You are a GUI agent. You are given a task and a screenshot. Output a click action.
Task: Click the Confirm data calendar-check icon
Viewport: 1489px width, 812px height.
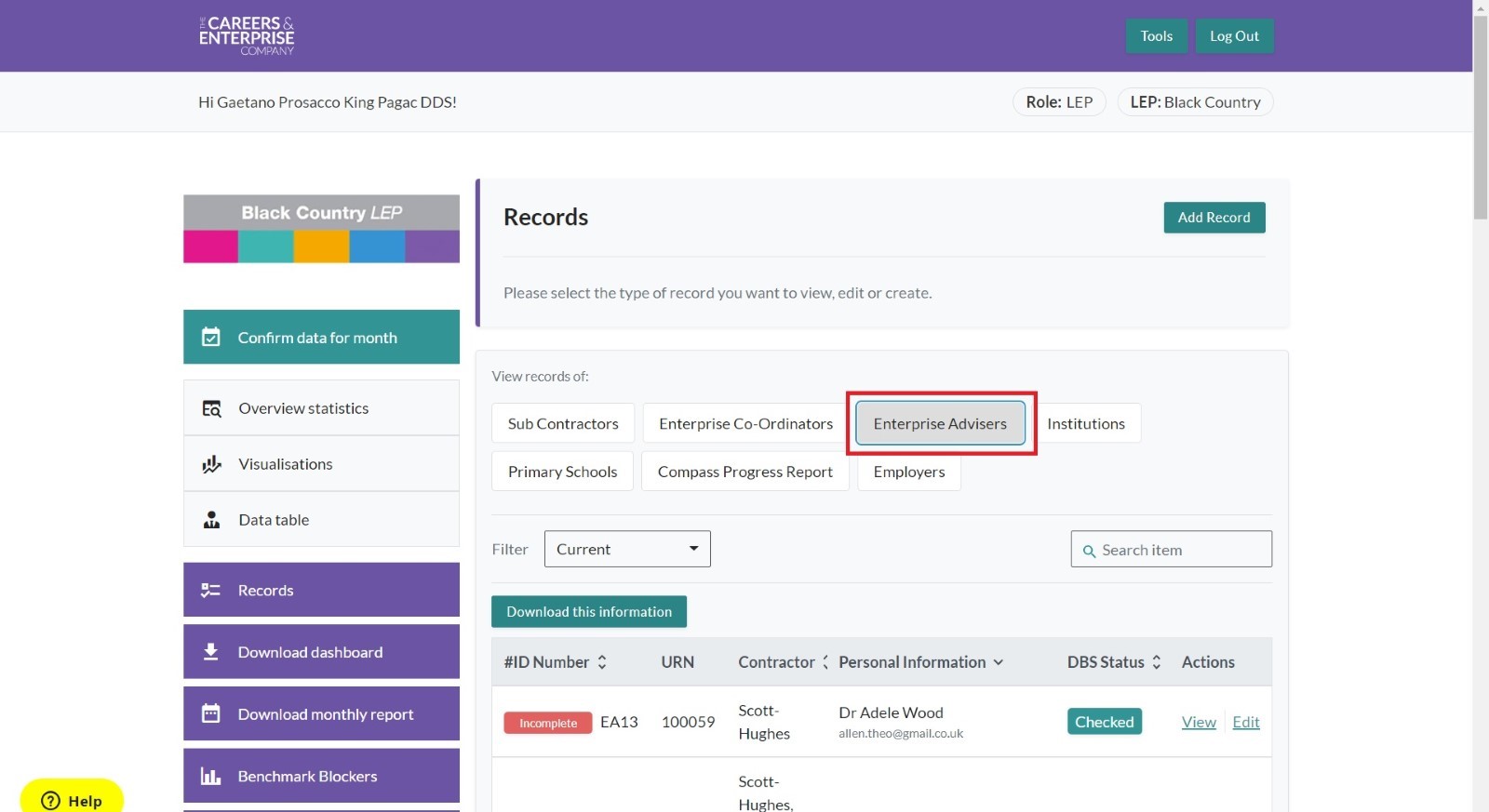[x=211, y=337]
